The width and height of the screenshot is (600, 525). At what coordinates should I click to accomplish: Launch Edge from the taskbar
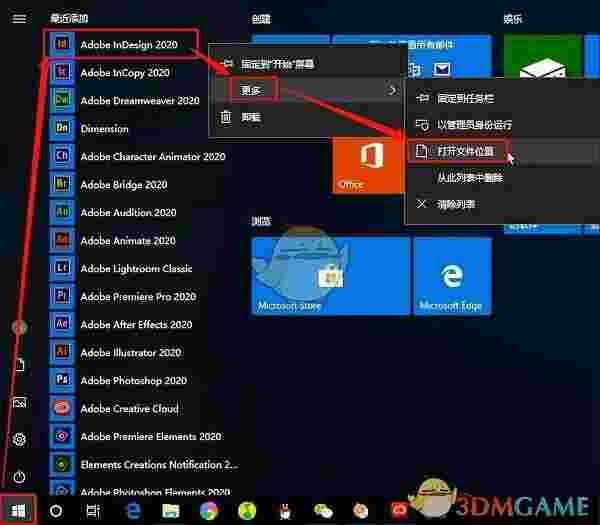click(x=133, y=510)
